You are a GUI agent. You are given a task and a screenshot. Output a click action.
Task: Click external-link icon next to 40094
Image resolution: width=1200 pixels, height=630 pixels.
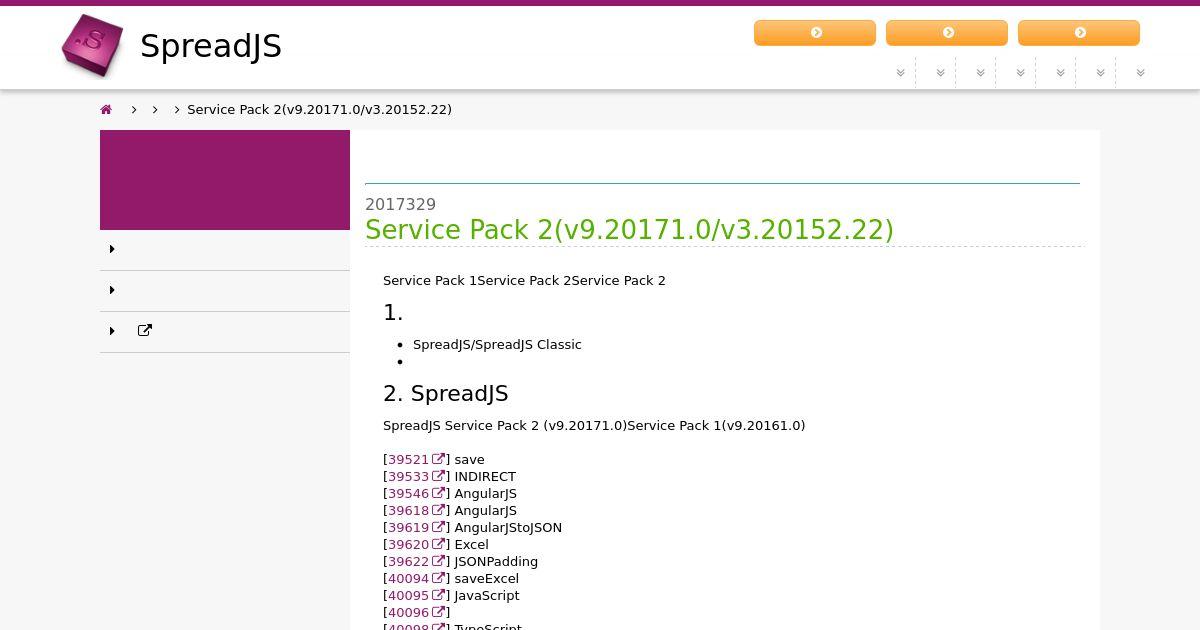click(x=438, y=578)
